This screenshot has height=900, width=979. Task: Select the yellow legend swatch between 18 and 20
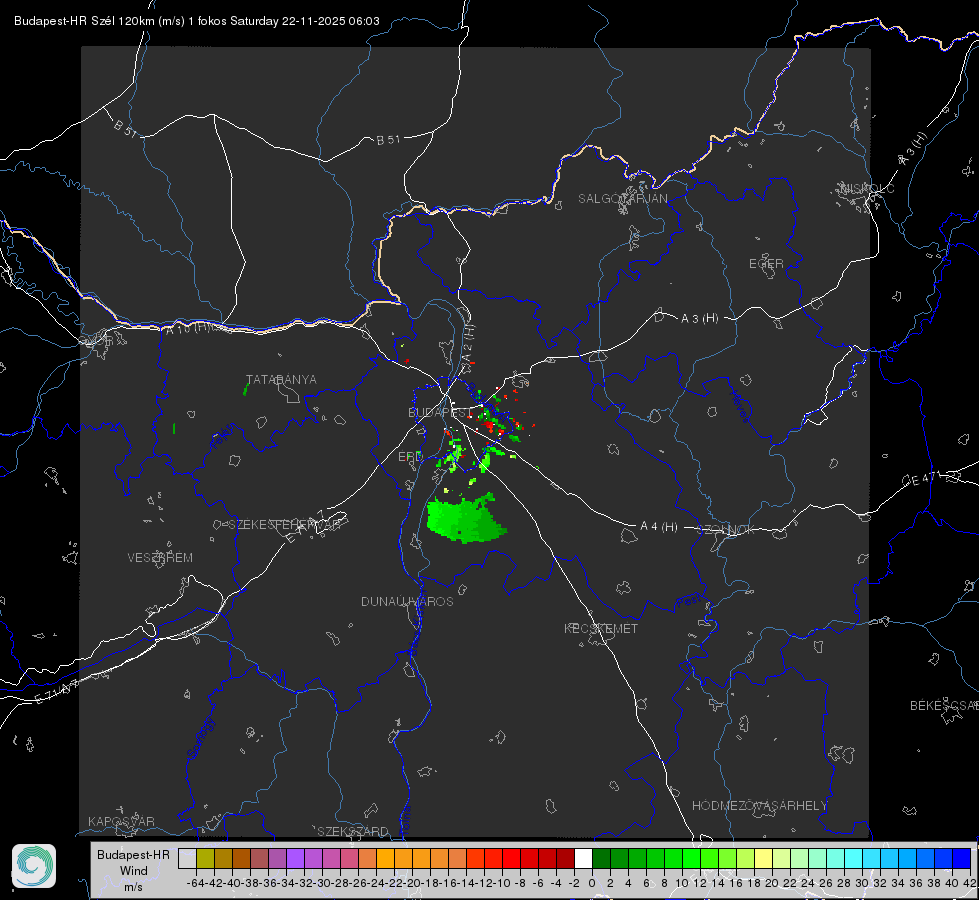763,858
